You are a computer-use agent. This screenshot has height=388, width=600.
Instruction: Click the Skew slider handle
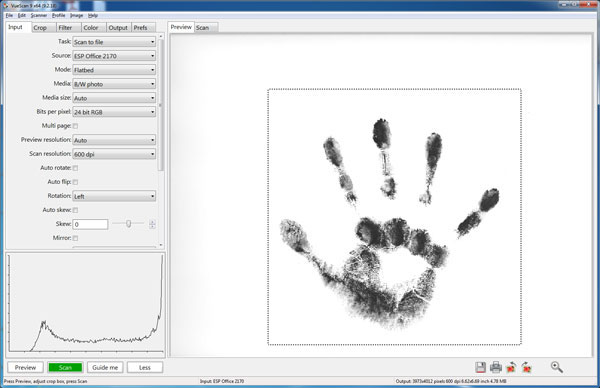[x=129, y=223]
